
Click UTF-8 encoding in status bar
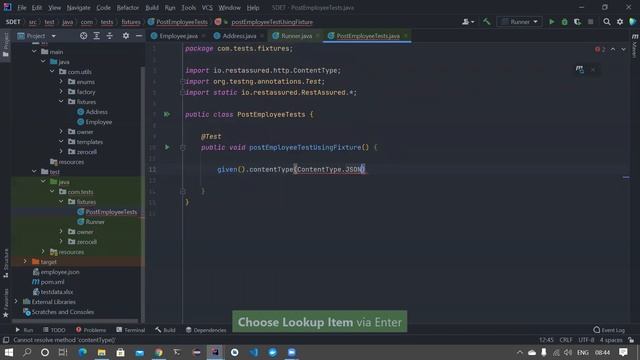click(x=586, y=340)
